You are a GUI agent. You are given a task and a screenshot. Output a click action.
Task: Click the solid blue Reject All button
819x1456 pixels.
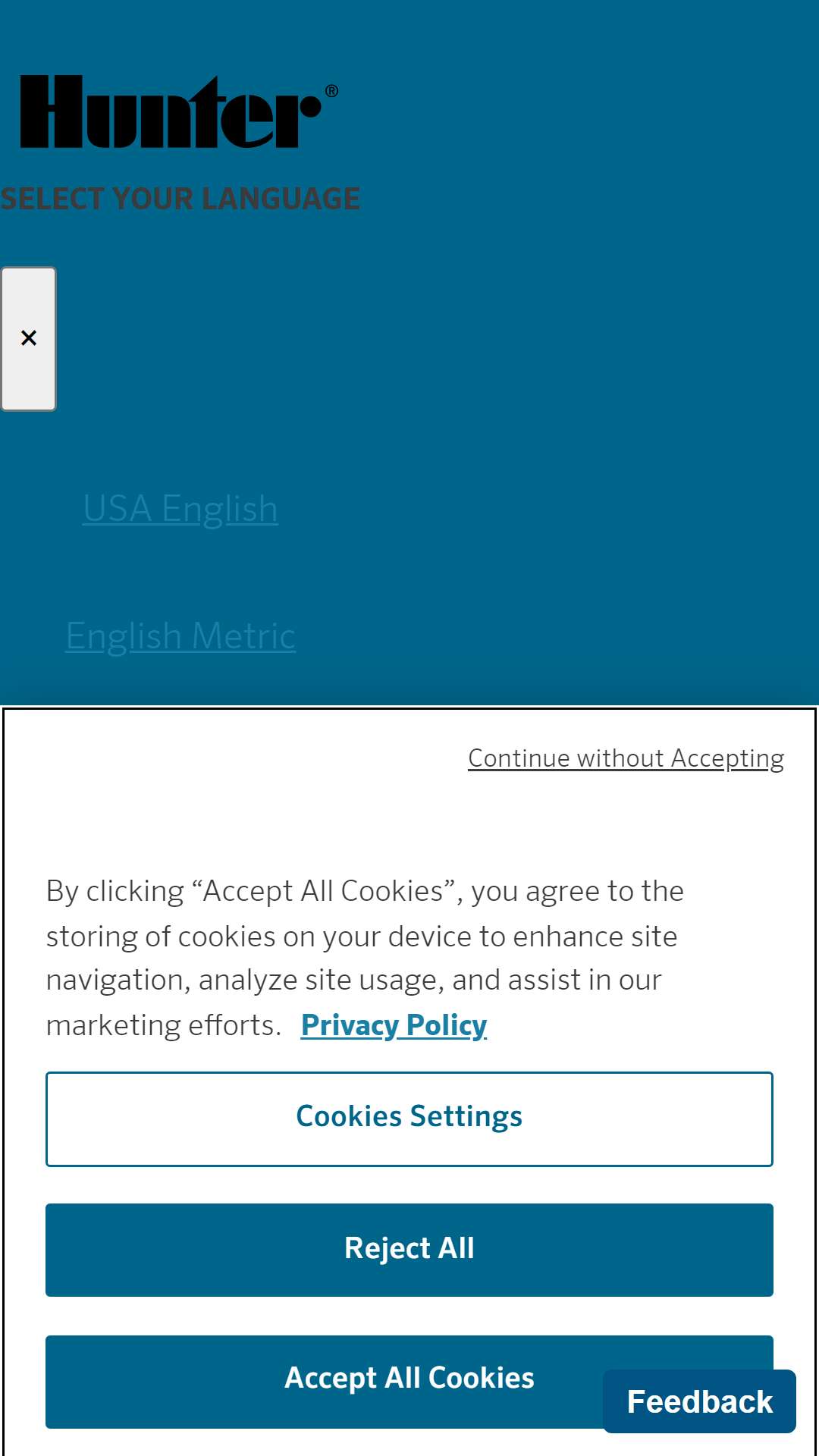409,1250
